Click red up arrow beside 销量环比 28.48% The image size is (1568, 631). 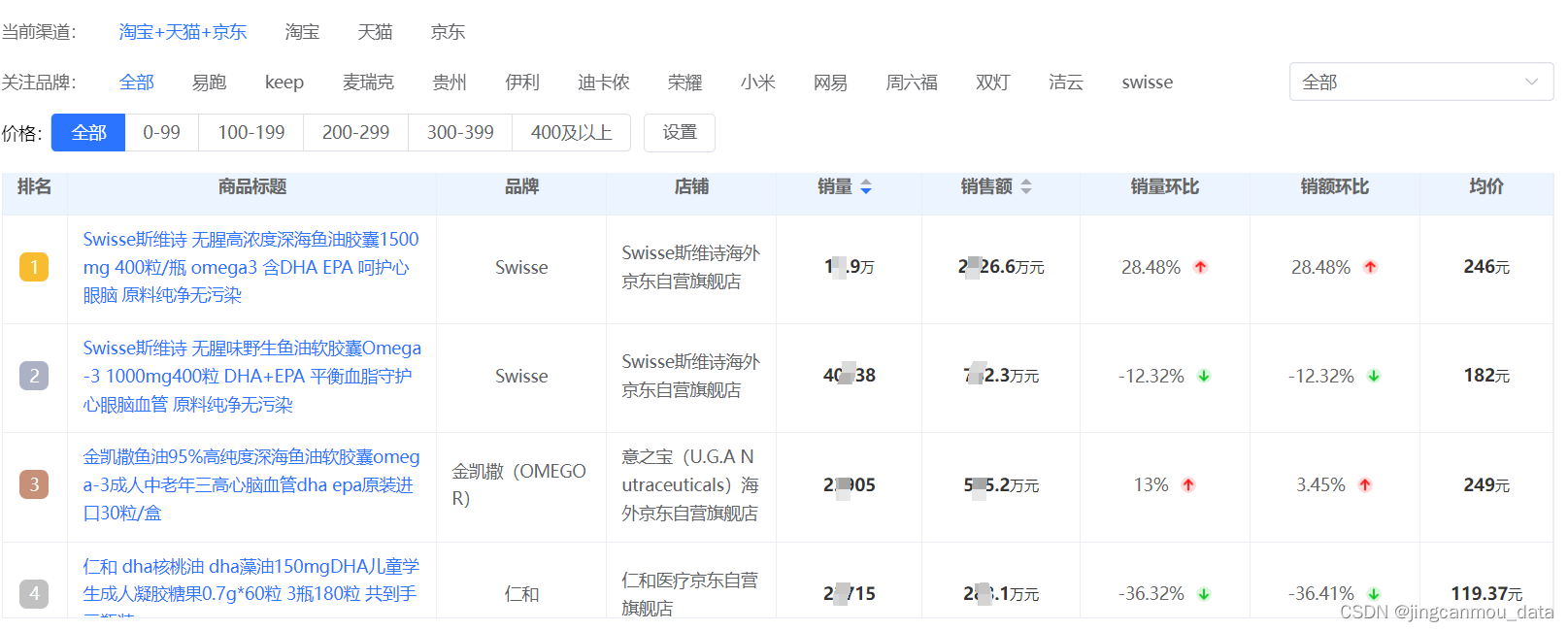(x=1201, y=267)
